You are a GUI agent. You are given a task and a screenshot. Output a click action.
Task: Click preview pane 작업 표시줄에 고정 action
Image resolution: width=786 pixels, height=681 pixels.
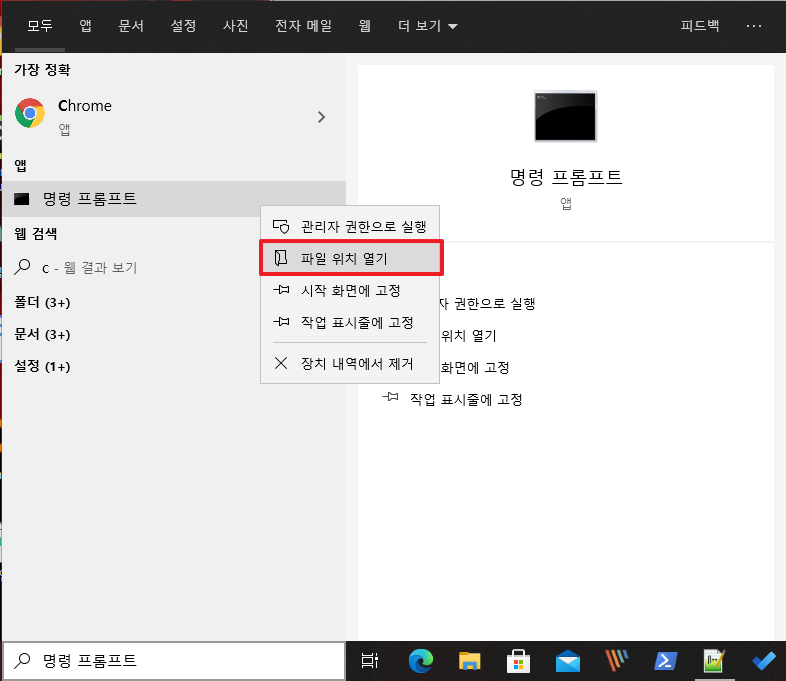tap(466, 399)
